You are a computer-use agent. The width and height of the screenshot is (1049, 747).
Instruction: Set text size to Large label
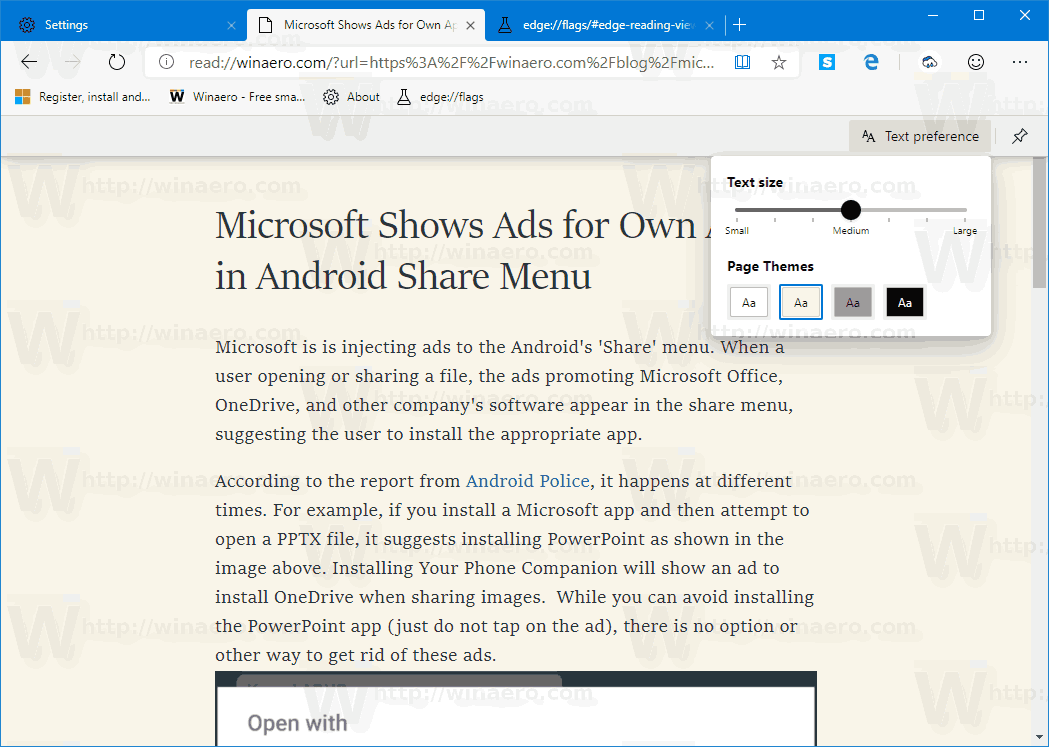(x=965, y=231)
